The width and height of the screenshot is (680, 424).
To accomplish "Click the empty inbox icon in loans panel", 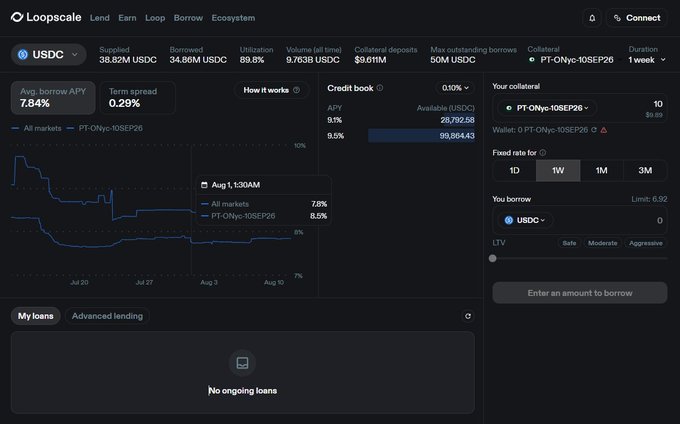I will pos(242,363).
